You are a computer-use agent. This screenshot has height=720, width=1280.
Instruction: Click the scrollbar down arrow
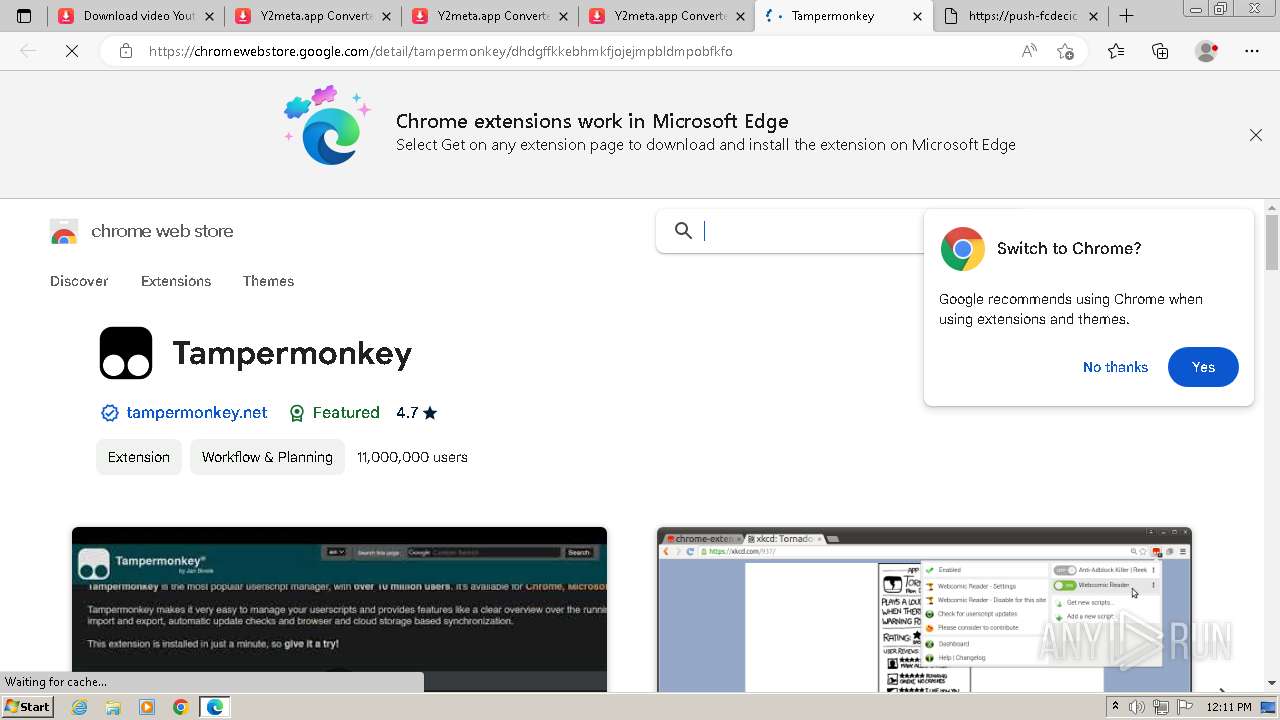[x=1272, y=684]
